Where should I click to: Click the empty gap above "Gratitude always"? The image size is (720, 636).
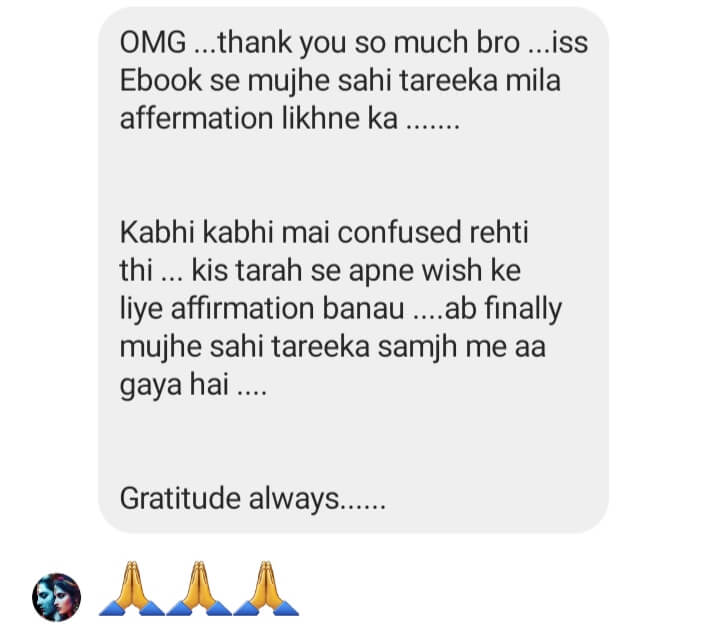[x=354, y=442]
